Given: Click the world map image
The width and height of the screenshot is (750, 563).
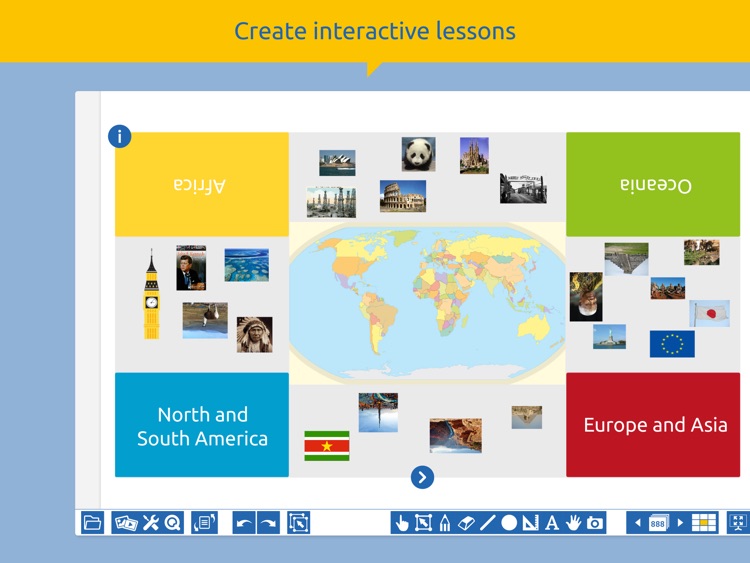Looking at the screenshot, I should tap(427, 303).
